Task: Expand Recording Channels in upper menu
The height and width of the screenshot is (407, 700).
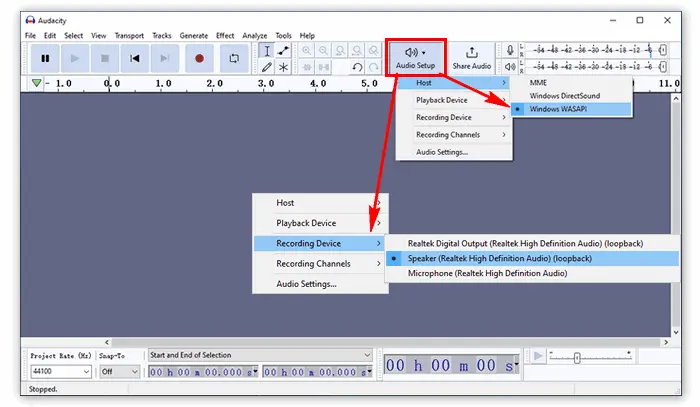Action: [454, 135]
